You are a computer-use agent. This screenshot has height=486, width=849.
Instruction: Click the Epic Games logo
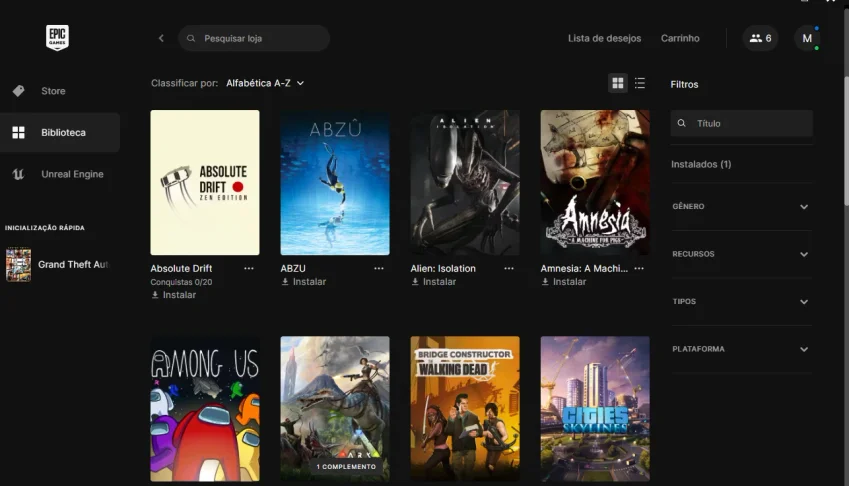57,38
